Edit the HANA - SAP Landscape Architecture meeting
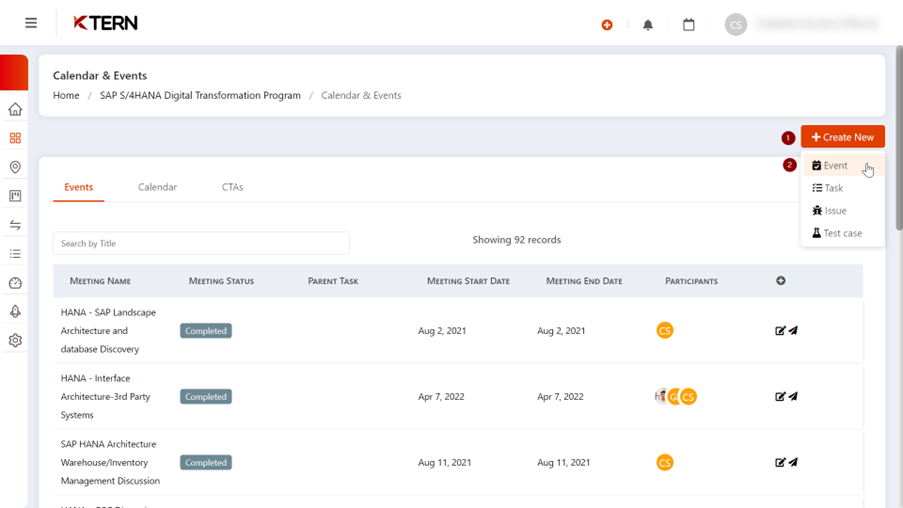 [780, 331]
